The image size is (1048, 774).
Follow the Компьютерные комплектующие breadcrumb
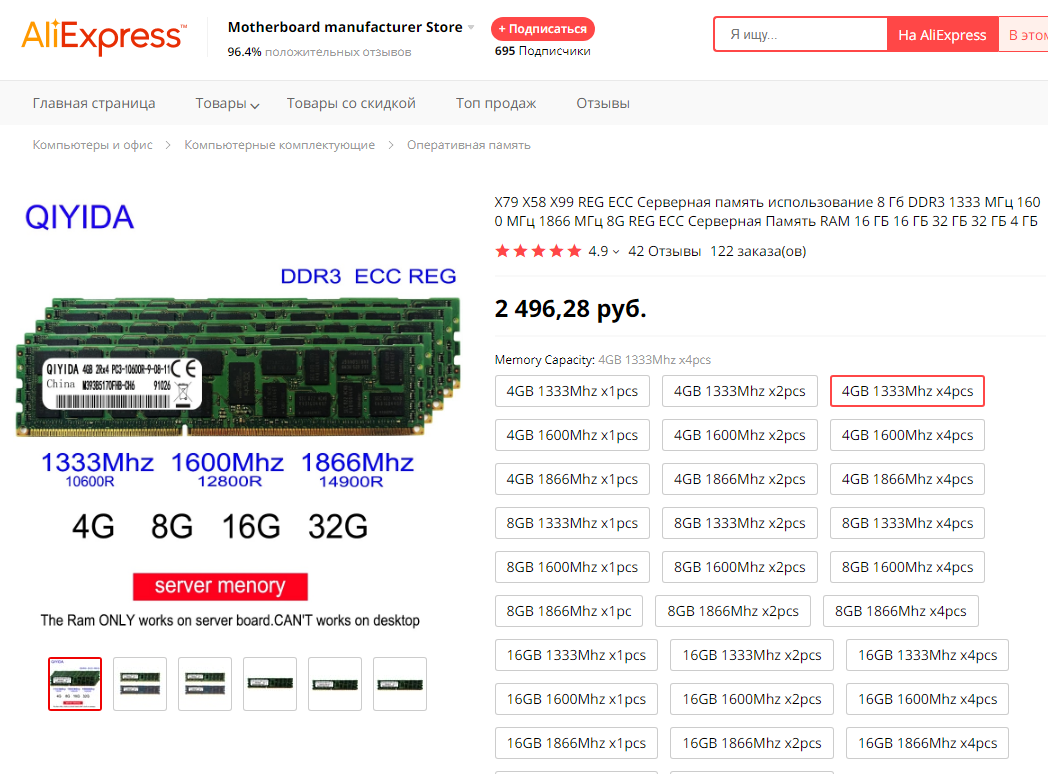coord(279,144)
